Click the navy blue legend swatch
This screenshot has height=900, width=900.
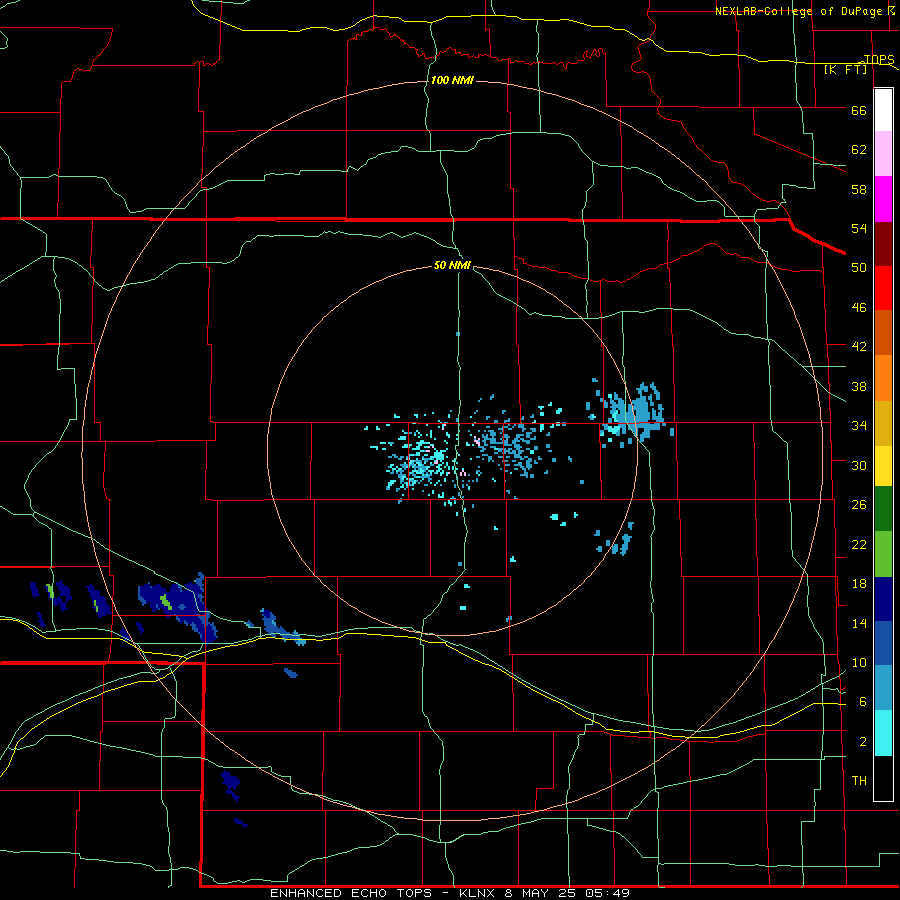(x=883, y=599)
